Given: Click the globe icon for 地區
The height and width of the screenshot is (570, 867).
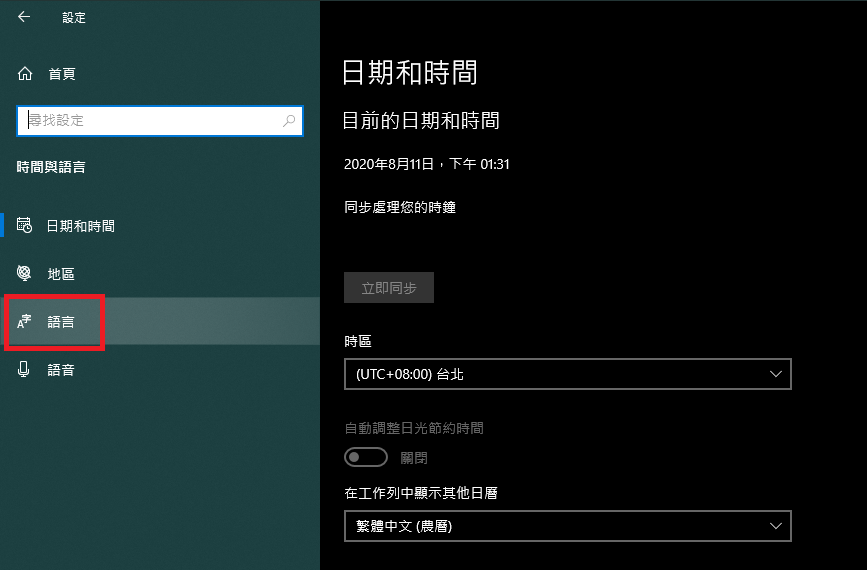Looking at the screenshot, I should tap(25, 274).
